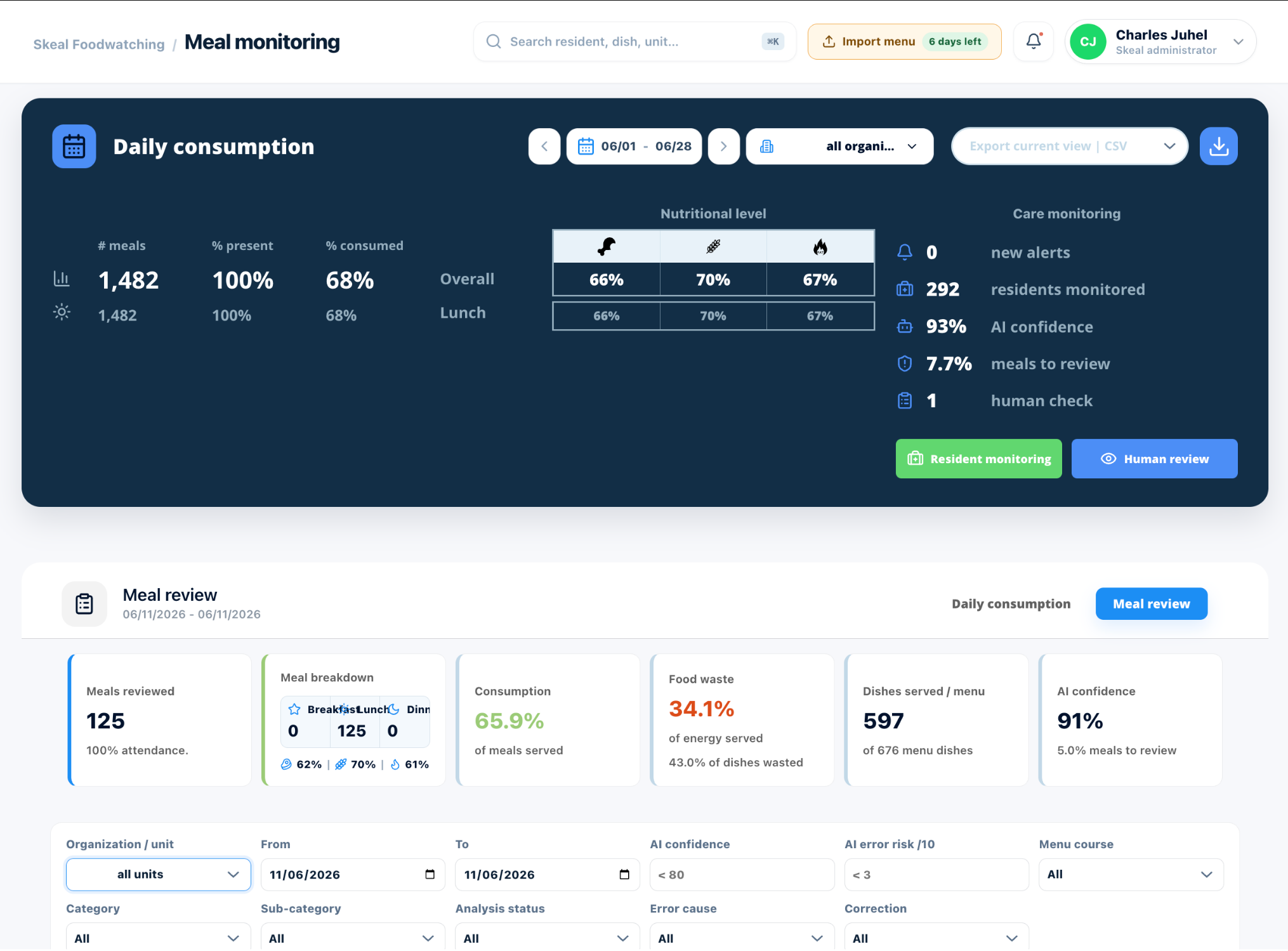Switch to the Meal review tab
The image size is (1288, 951).
(x=1151, y=604)
